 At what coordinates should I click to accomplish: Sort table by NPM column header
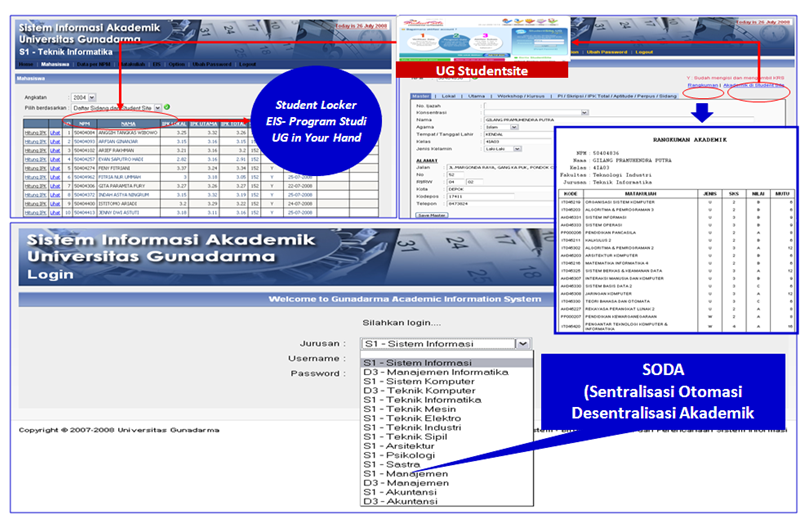coord(85,124)
